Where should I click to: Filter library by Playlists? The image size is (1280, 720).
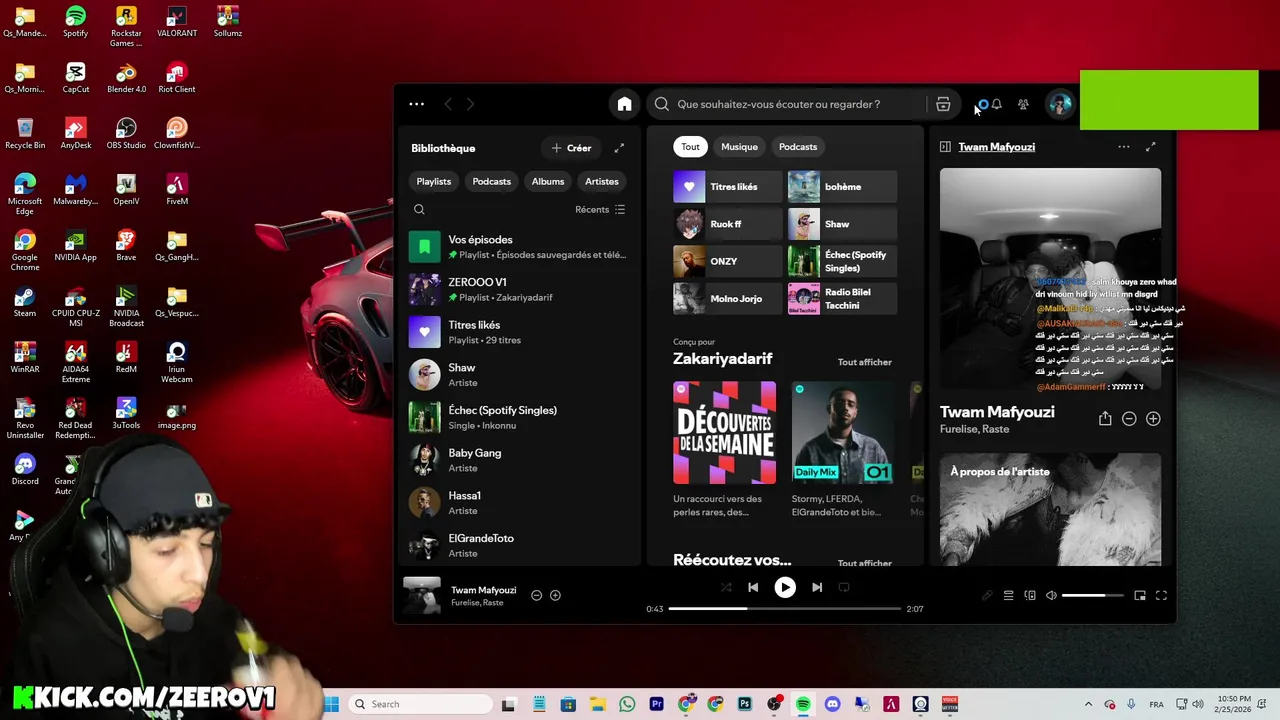coord(434,181)
